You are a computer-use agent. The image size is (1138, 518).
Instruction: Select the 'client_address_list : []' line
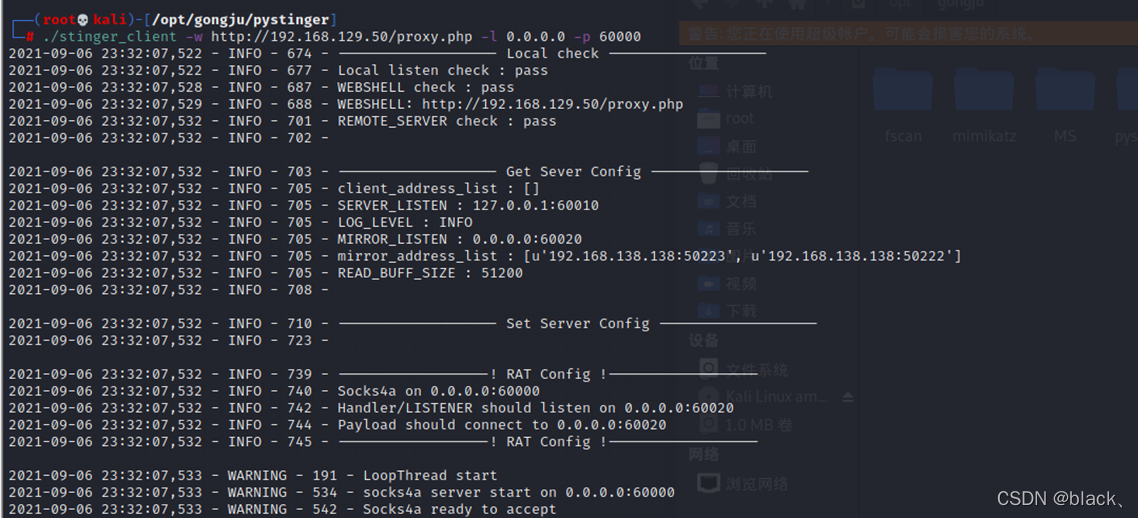point(274,189)
